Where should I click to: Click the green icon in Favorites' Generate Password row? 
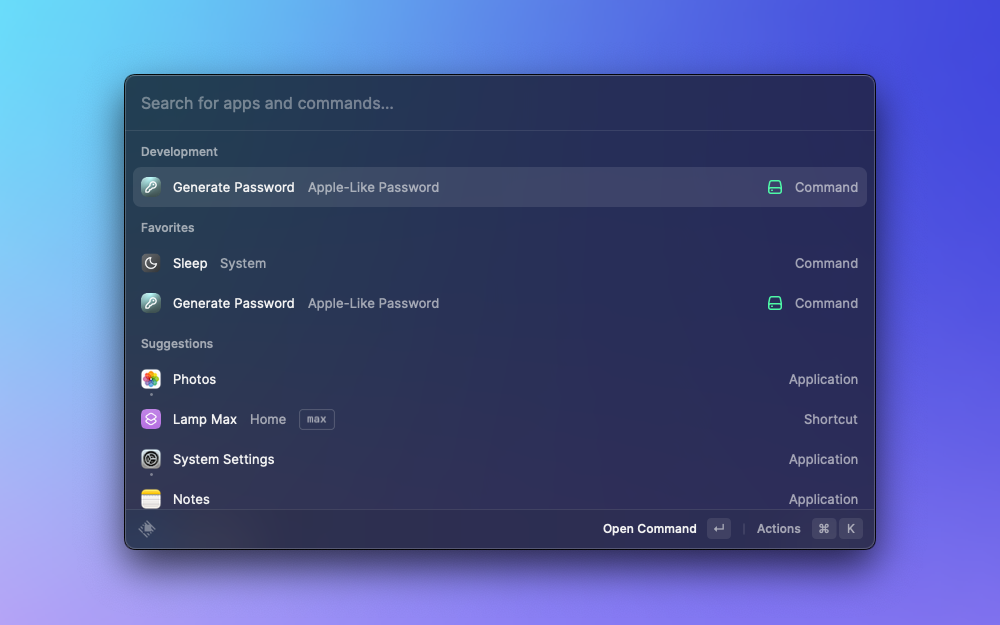775,303
